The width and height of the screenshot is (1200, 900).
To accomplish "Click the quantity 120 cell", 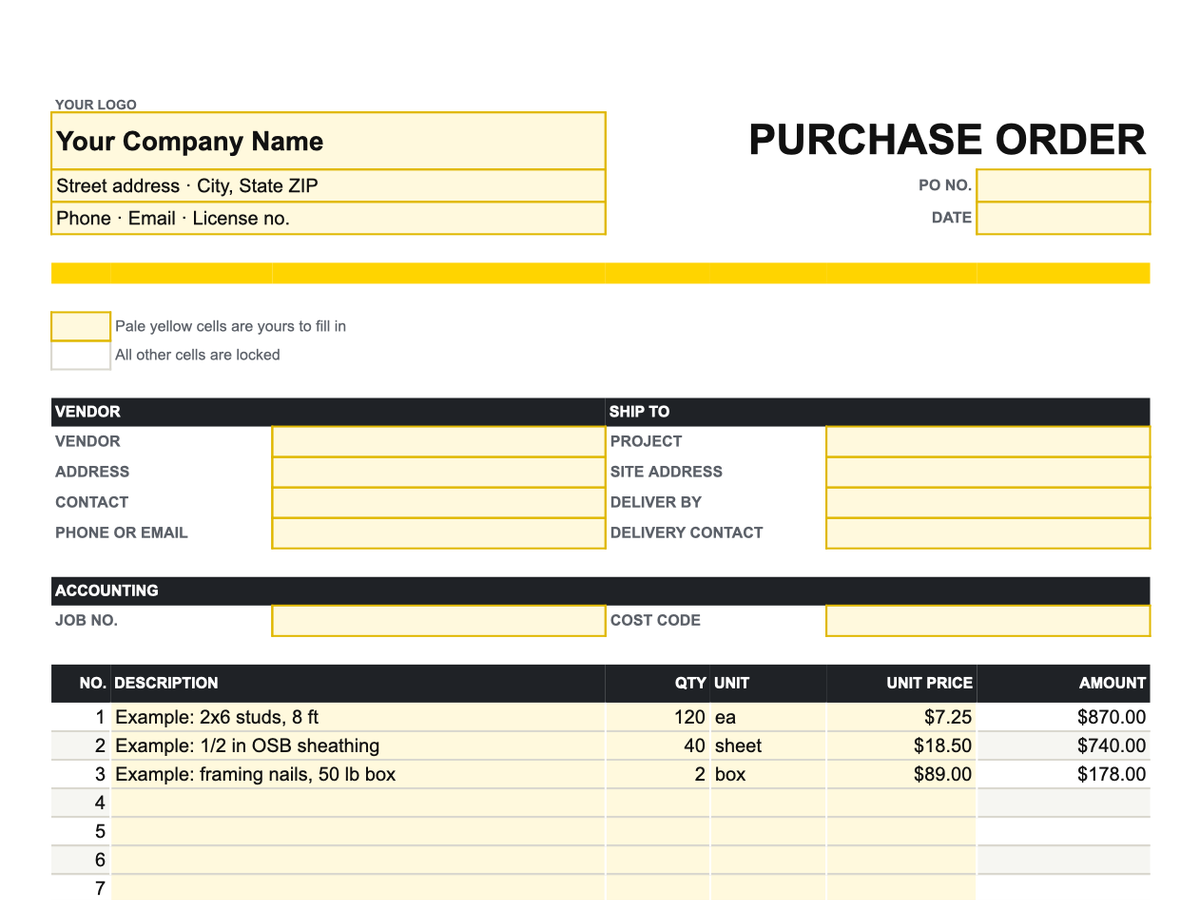I will click(658, 717).
